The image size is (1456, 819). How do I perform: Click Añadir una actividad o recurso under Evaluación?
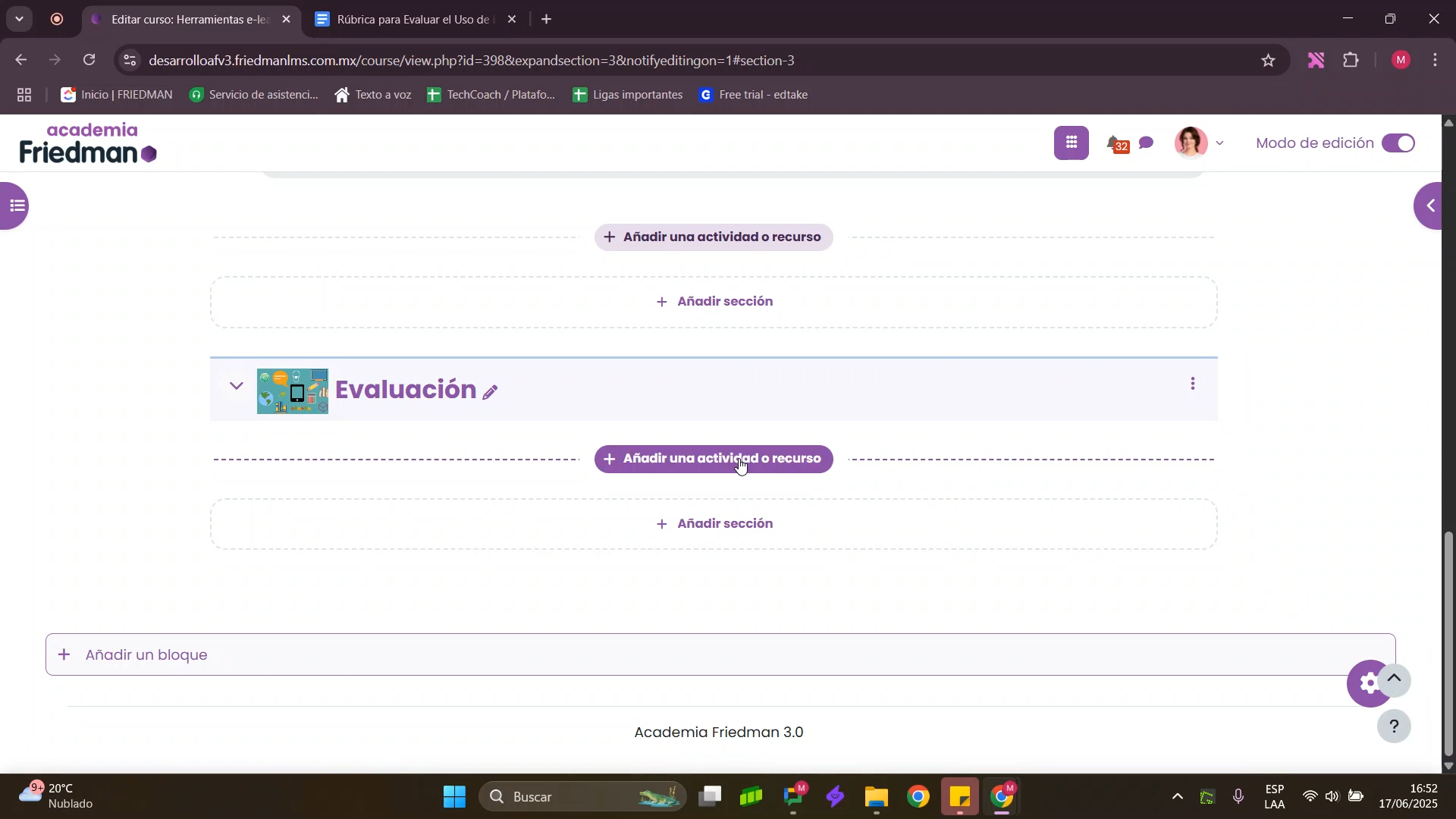713,459
